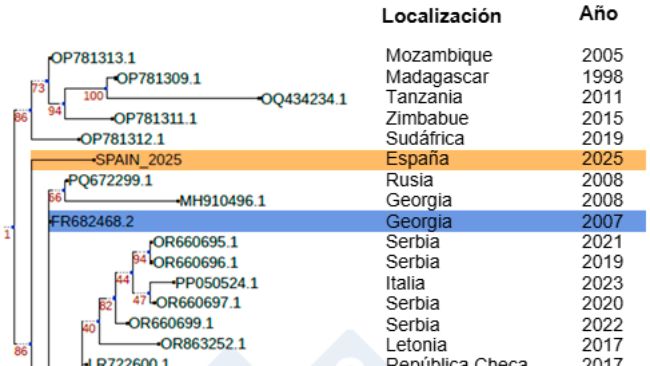Click Georgia in the blue FR682468.2 row
The width and height of the screenshot is (650, 366).
coord(419,222)
